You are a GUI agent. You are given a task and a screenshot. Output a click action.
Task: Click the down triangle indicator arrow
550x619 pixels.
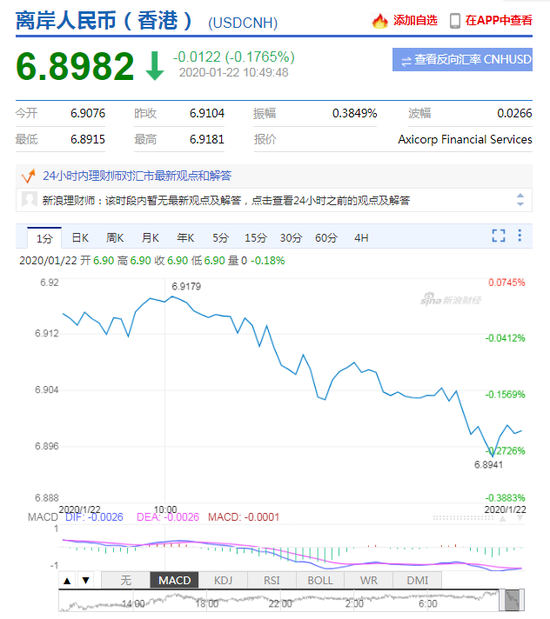coord(86,580)
